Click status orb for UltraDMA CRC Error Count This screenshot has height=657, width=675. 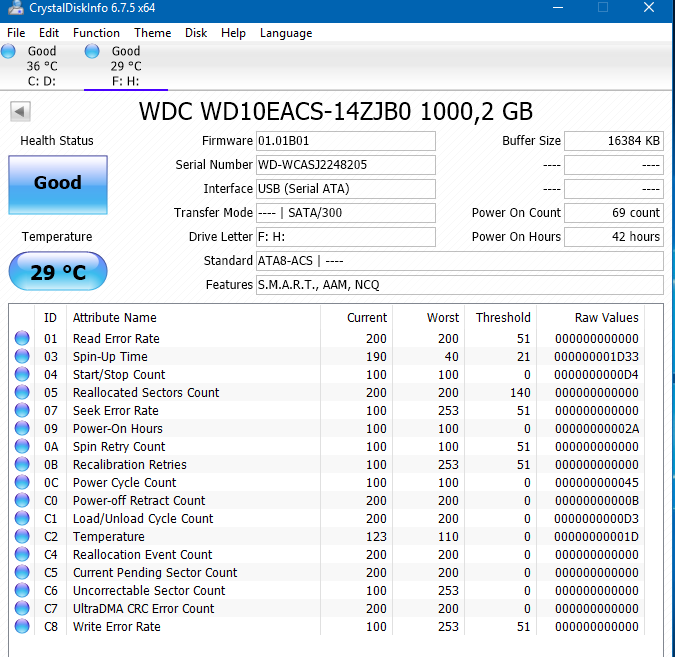[x=22, y=608]
